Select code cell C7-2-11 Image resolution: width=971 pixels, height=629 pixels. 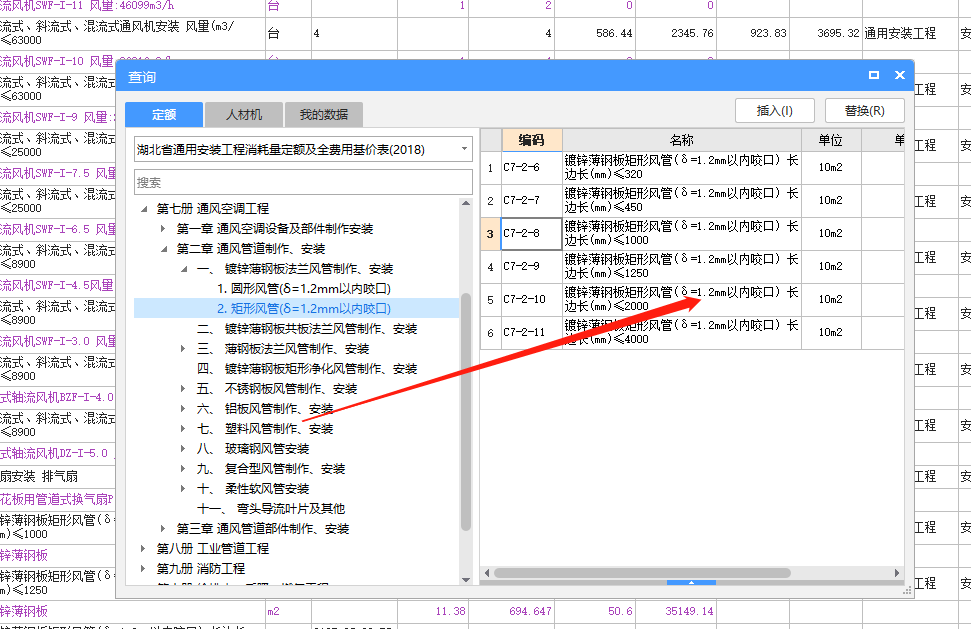[531, 332]
